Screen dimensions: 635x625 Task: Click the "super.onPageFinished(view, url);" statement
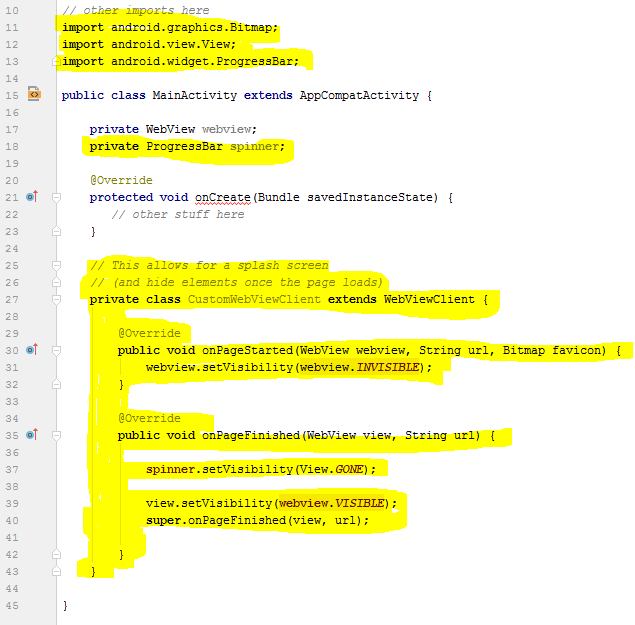pyautogui.click(x=258, y=520)
